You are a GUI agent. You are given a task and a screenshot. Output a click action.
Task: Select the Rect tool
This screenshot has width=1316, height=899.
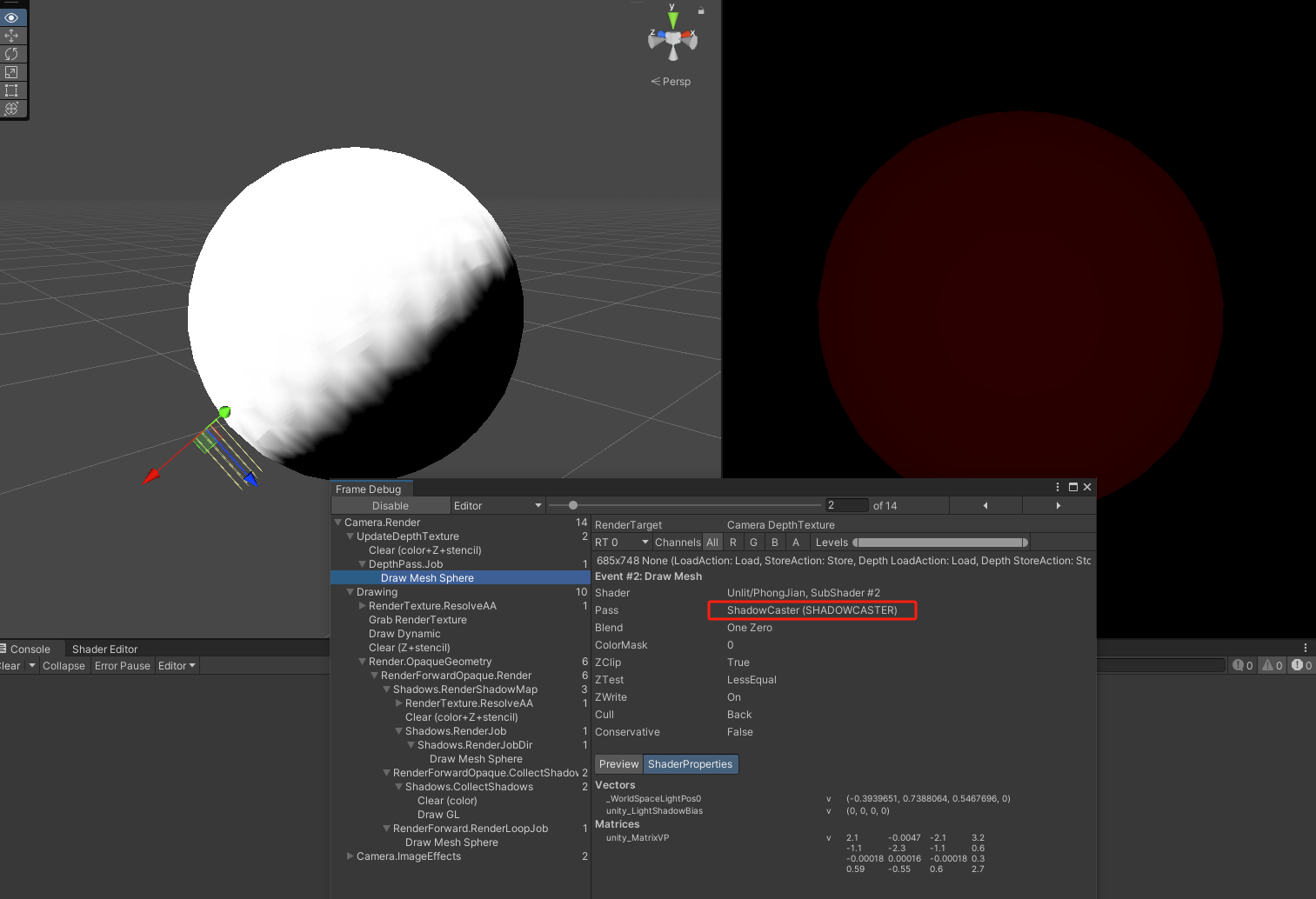(x=11, y=90)
